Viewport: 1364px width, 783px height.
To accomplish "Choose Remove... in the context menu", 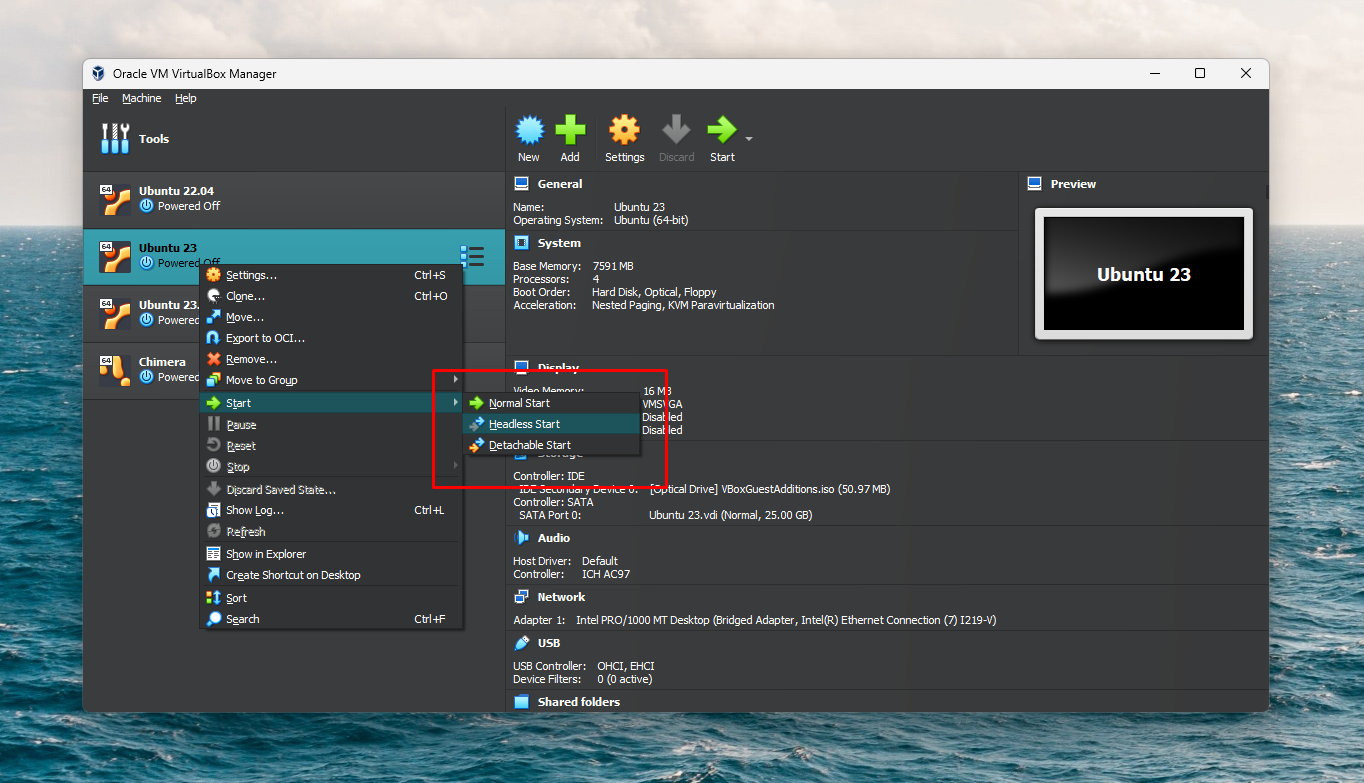I will (331, 359).
